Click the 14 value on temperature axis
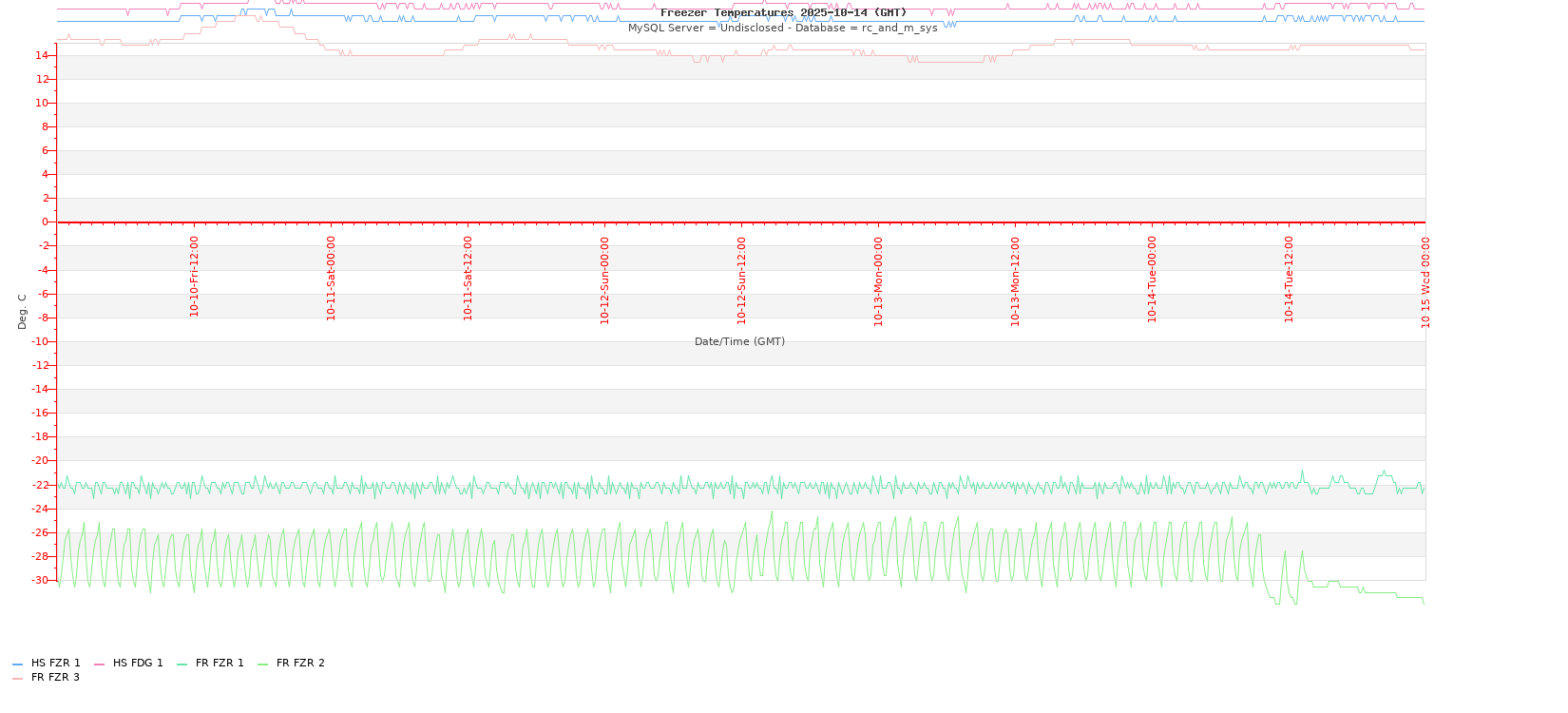Viewport: 1568px width, 713px height. pos(42,56)
